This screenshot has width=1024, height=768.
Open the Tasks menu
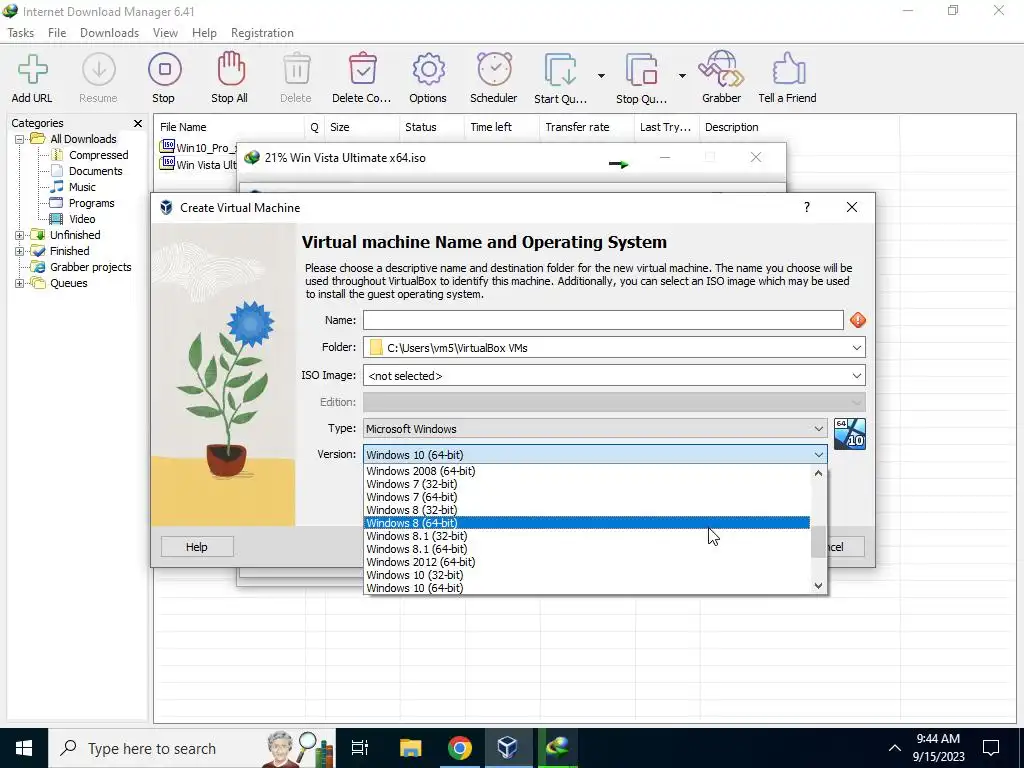click(21, 33)
